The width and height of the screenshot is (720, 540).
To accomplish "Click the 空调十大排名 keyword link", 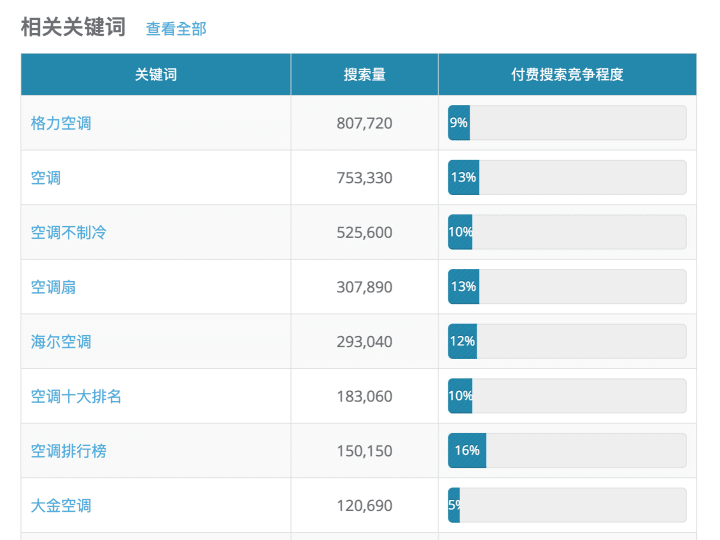I will 76,396.
